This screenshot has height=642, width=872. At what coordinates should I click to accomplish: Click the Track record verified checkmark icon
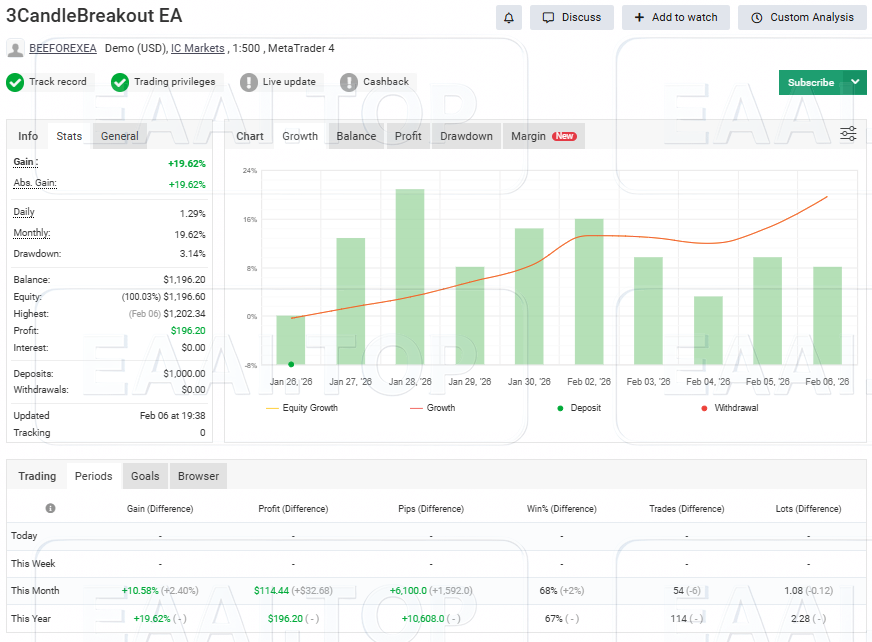click(x=15, y=82)
